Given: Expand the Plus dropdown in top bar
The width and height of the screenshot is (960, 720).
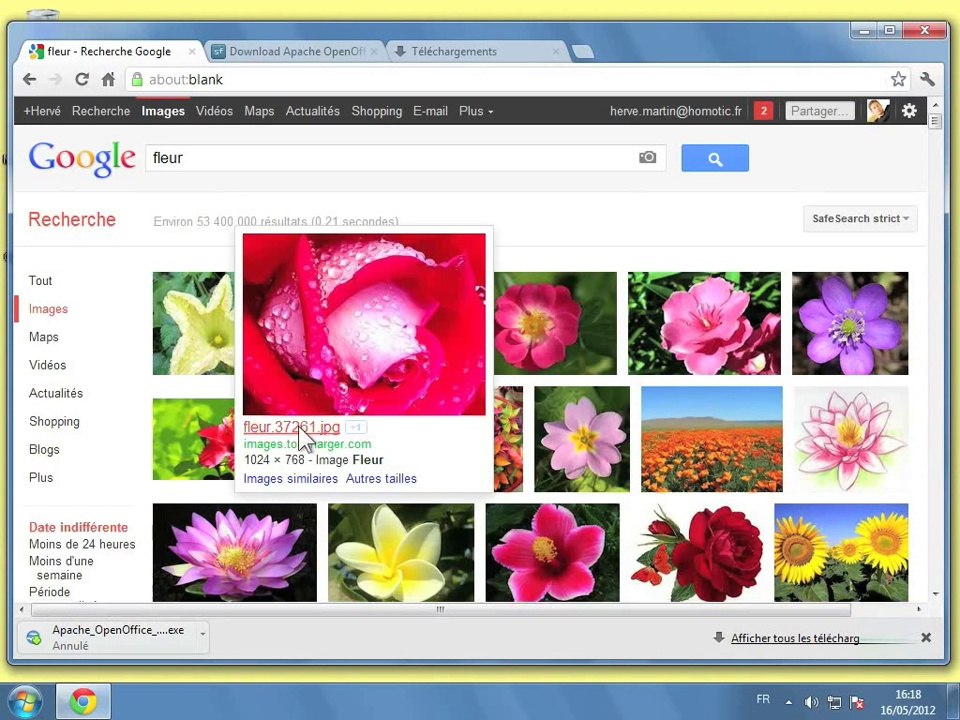Looking at the screenshot, I should [x=476, y=111].
